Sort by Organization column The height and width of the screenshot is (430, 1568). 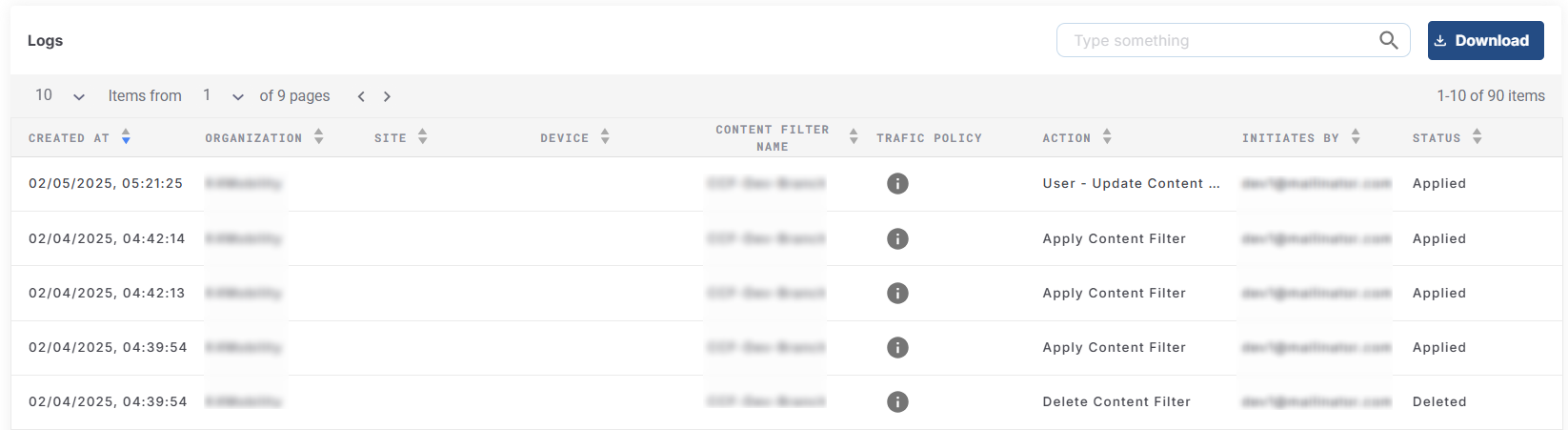(319, 137)
